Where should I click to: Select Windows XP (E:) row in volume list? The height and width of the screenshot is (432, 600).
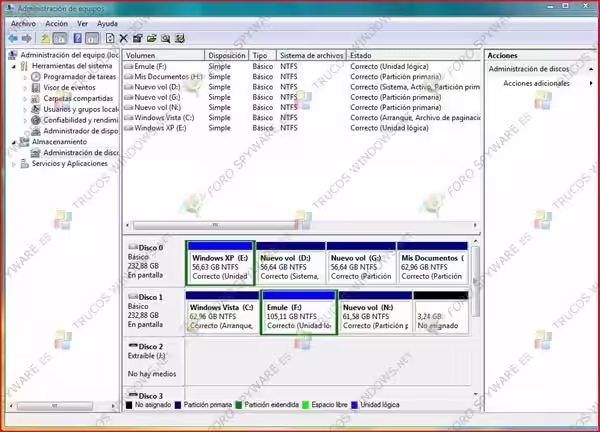[x=302, y=128]
